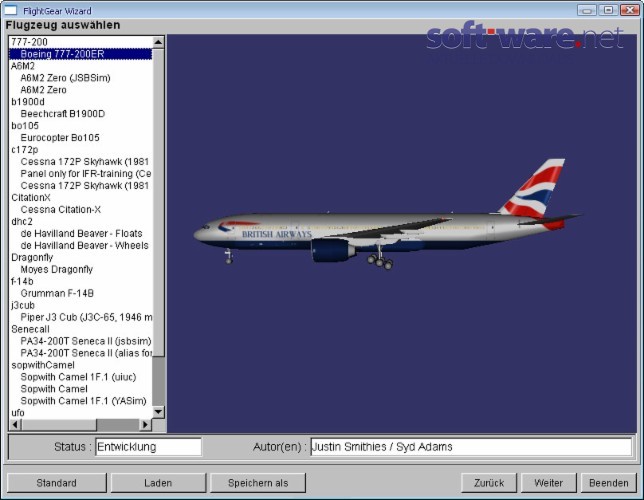Select the 777-200 group entry

click(80, 42)
